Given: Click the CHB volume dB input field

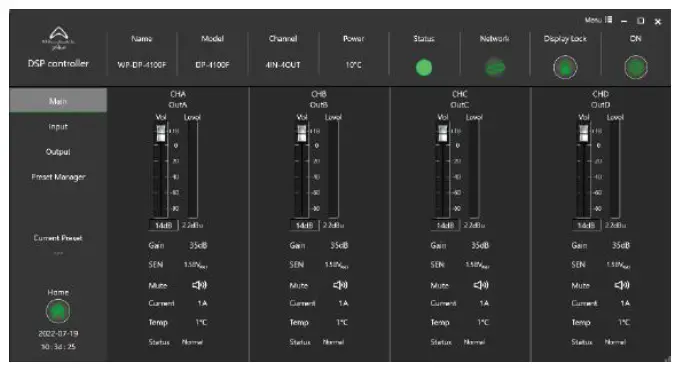Looking at the screenshot, I should (304, 226).
